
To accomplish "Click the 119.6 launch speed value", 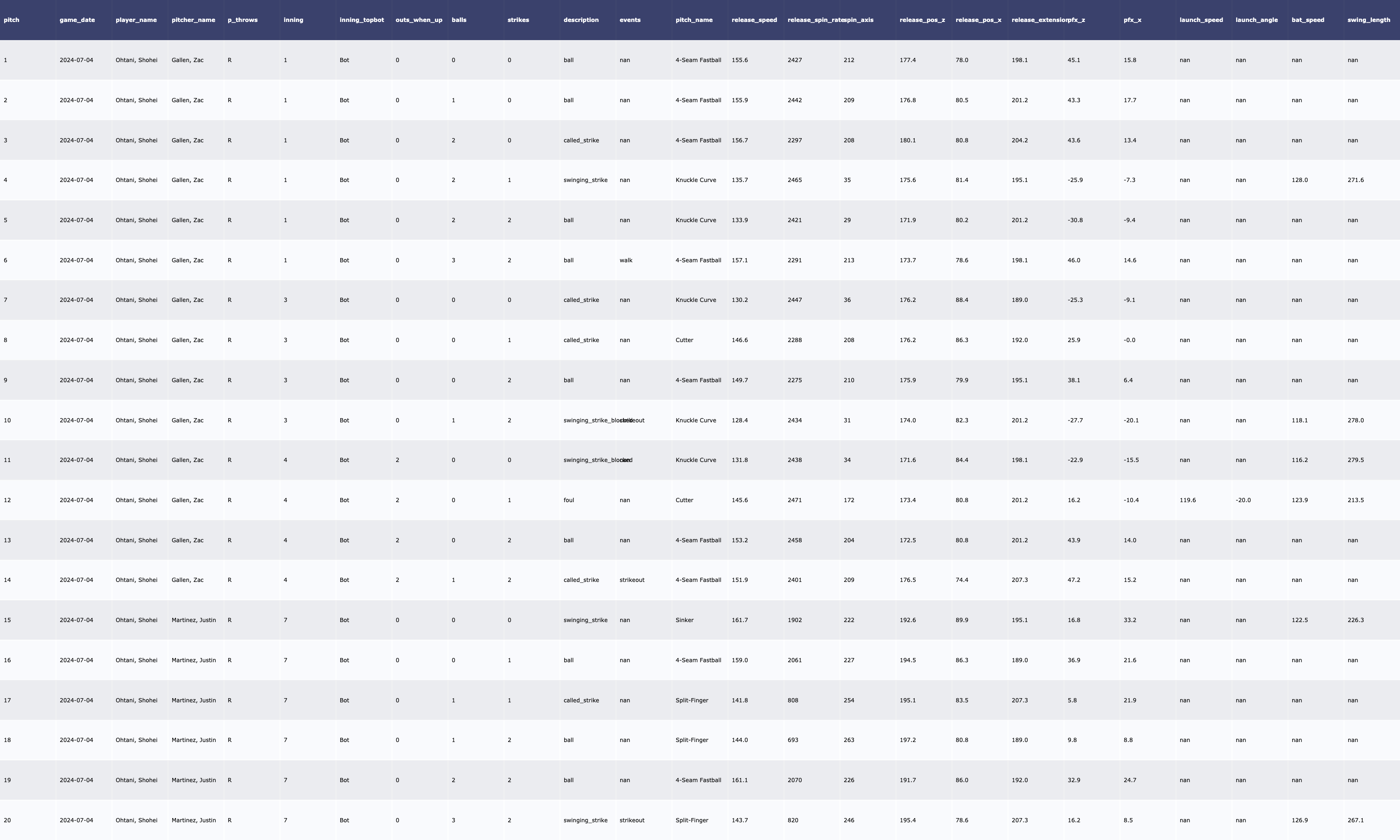I will point(1187,500).
